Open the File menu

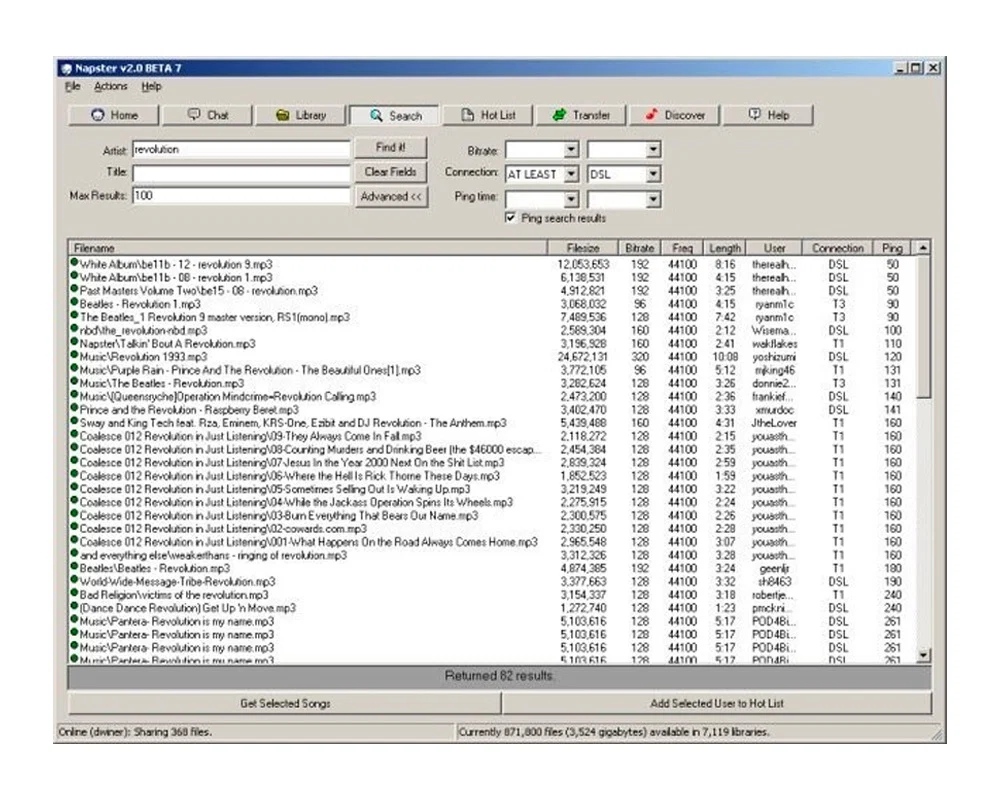[72, 86]
